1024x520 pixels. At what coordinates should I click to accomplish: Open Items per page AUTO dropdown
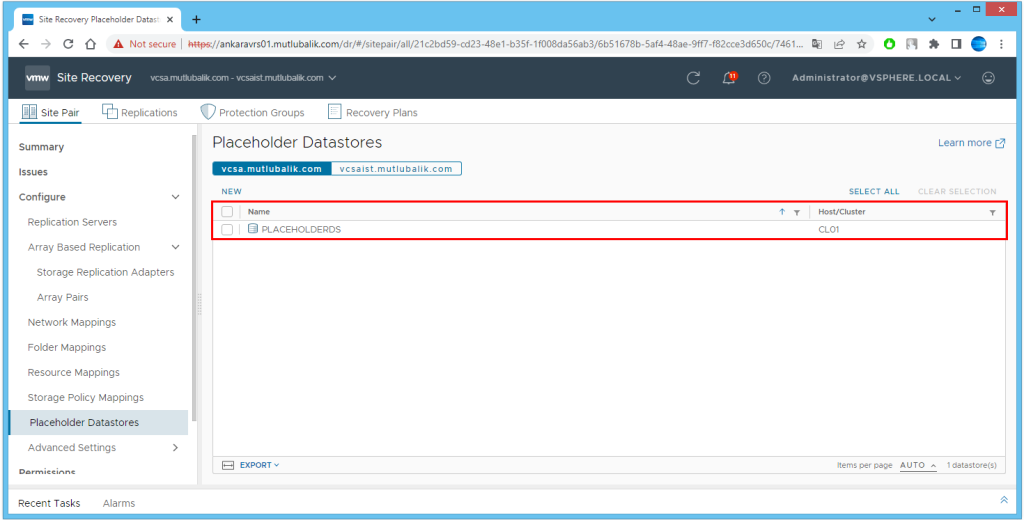(x=918, y=465)
